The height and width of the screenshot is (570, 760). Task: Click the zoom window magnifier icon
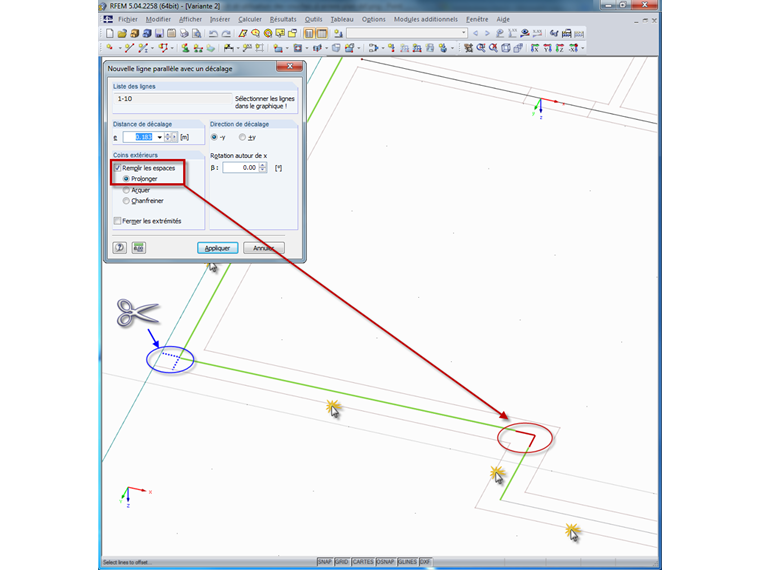(x=481, y=48)
